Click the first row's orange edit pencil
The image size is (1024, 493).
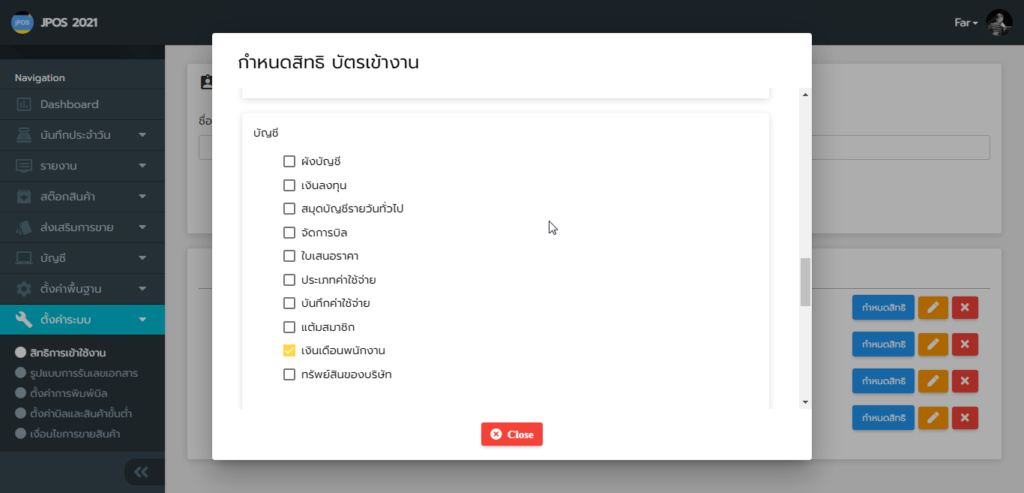(933, 307)
